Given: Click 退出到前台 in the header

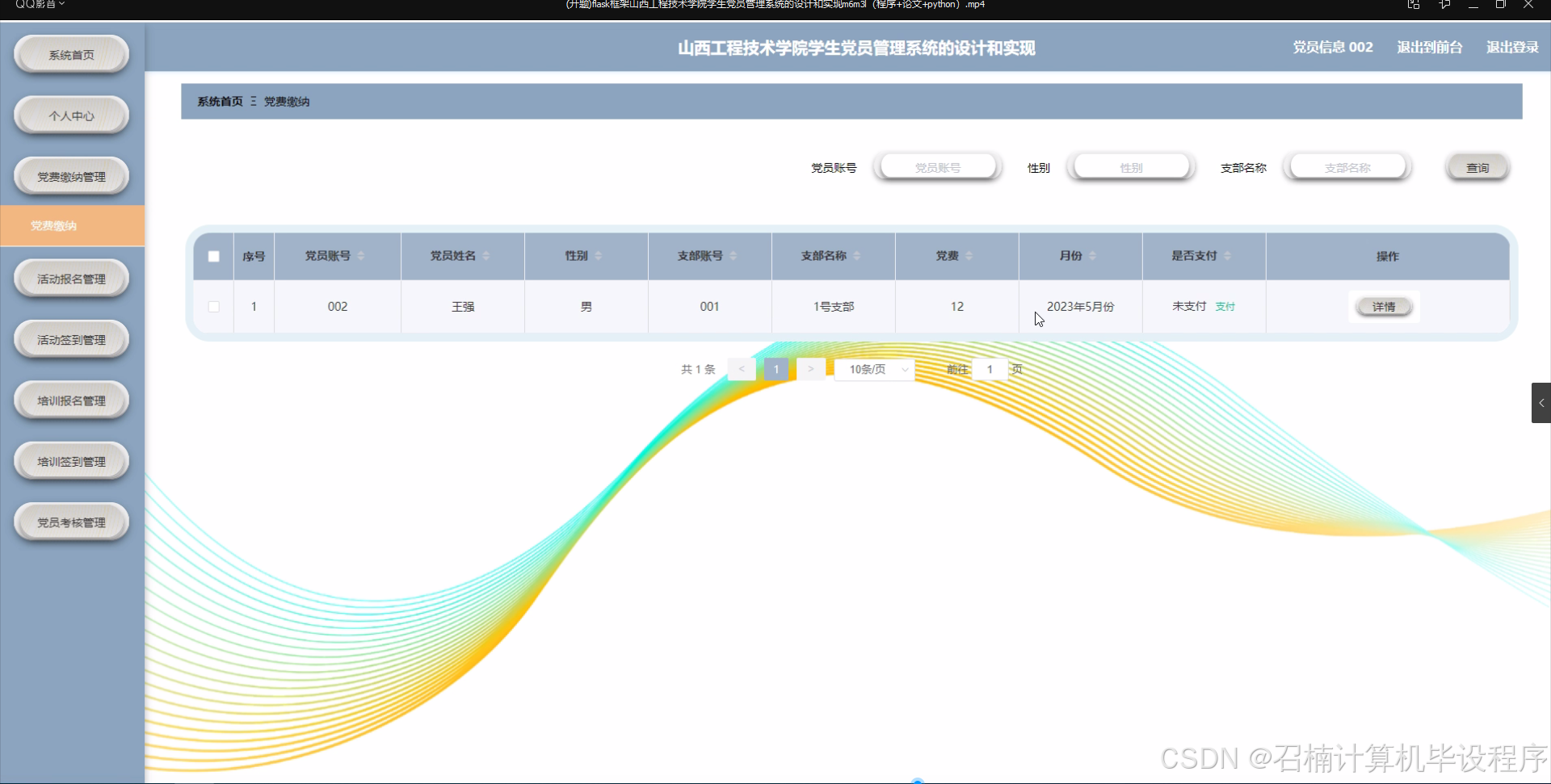Looking at the screenshot, I should tap(1429, 48).
